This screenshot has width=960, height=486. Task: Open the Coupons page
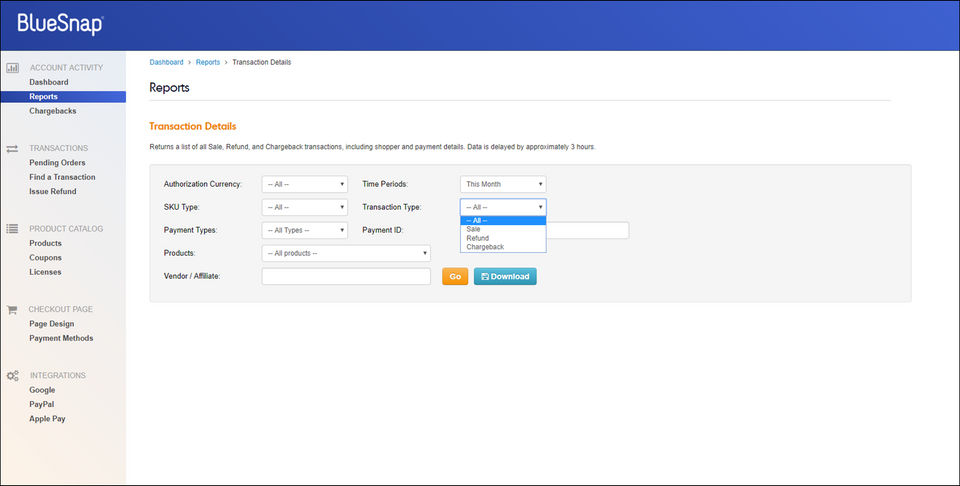pos(45,258)
